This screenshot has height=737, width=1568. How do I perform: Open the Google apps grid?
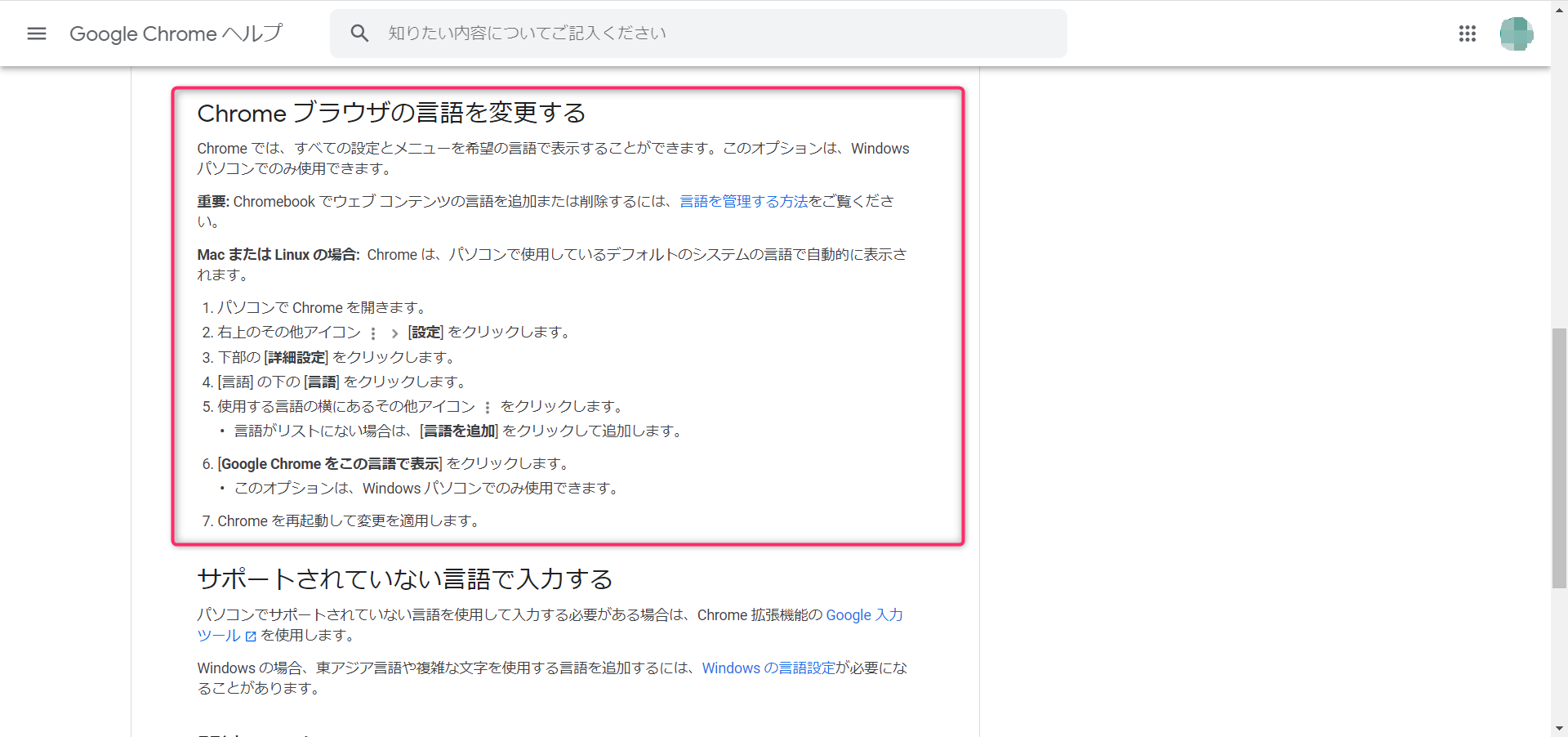[x=1468, y=33]
